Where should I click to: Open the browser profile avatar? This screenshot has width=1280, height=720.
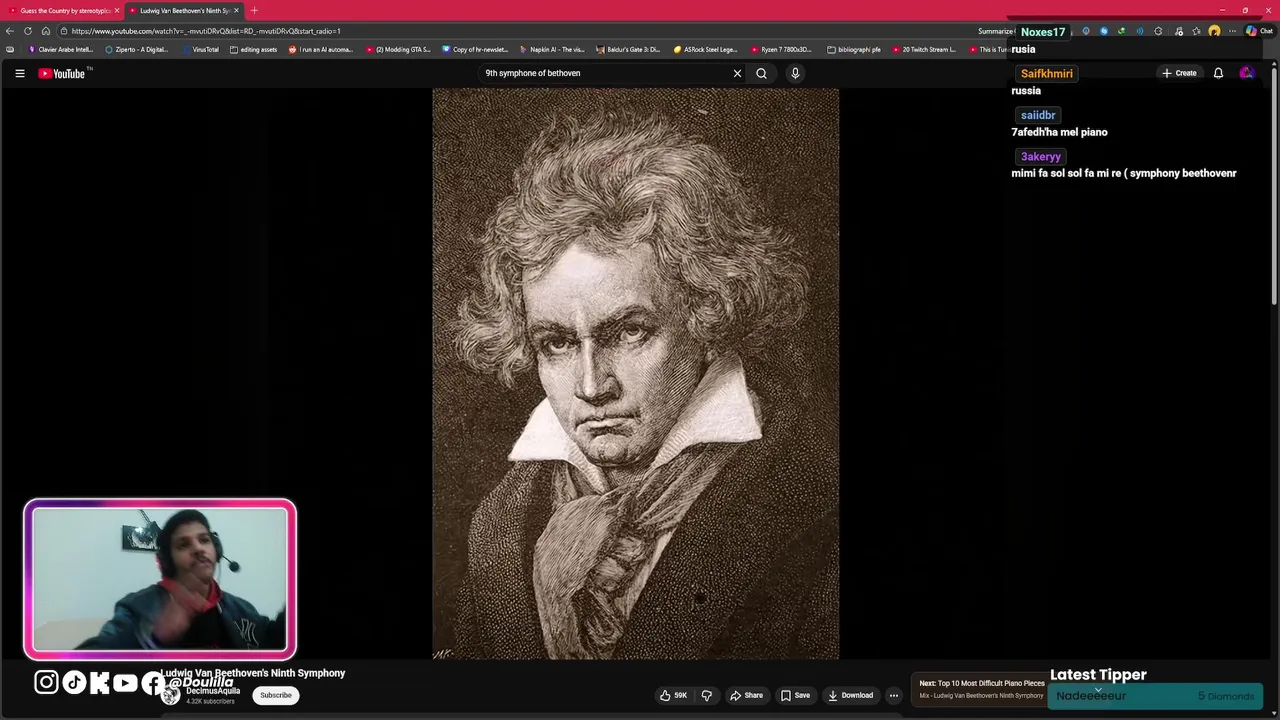point(1214,31)
